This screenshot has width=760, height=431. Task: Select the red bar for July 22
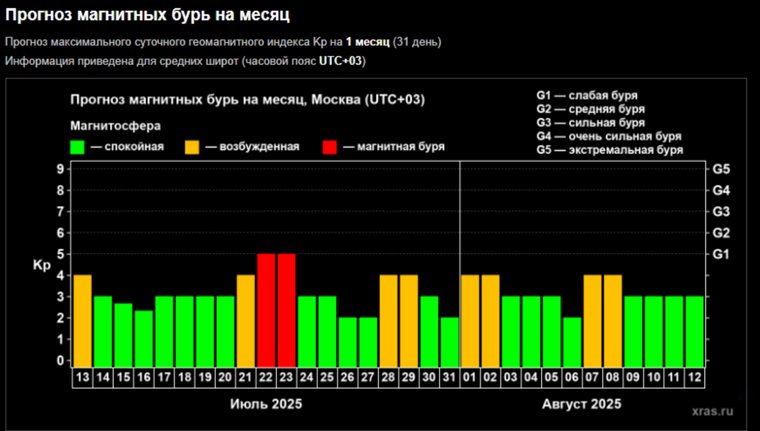(x=266, y=310)
